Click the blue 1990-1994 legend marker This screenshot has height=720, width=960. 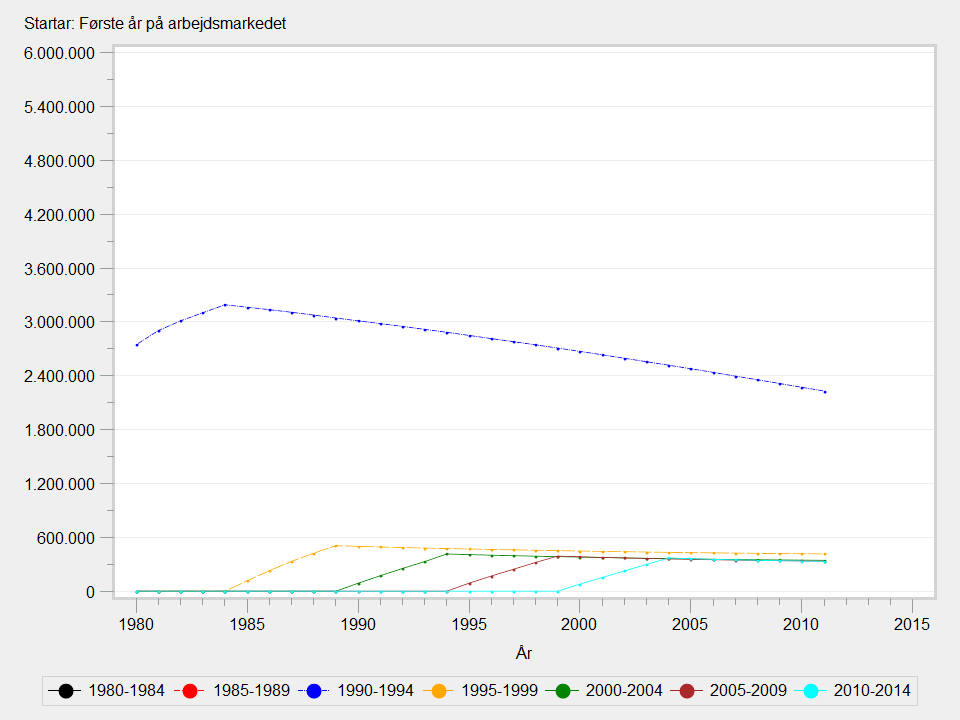(x=315, y=690)
